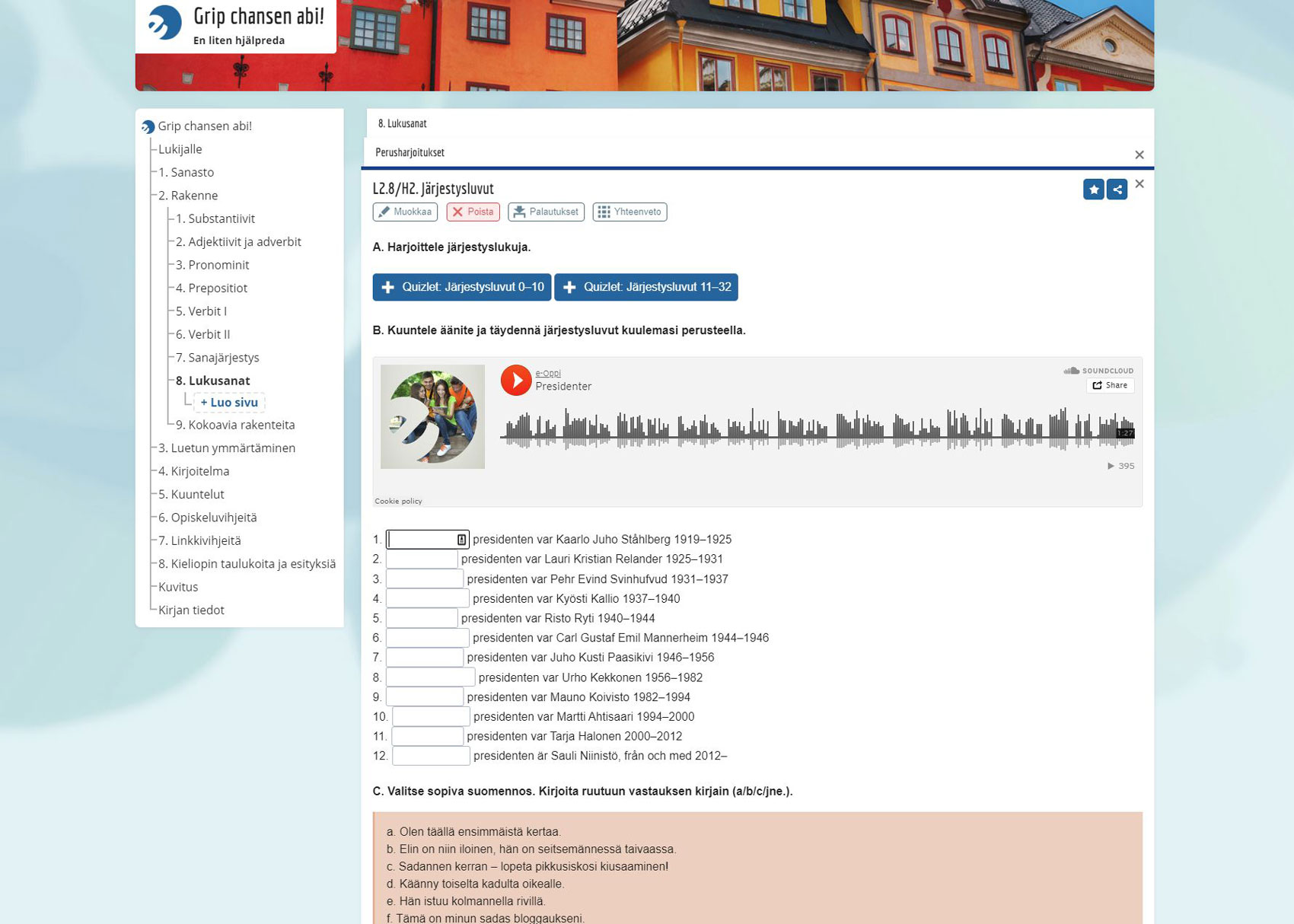Image resolution: width=1294 pixels, height=924 pixels.
Task: Open 7. Sanajärjestys chapter
Action: click(217, 358)
